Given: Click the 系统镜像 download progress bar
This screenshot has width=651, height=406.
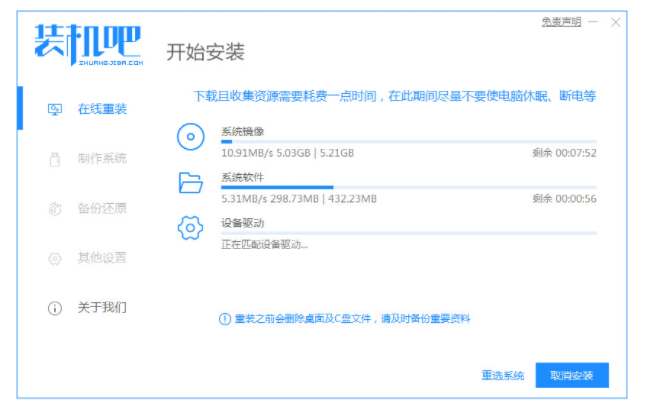Looking at the screenshot, I should 409,142.
